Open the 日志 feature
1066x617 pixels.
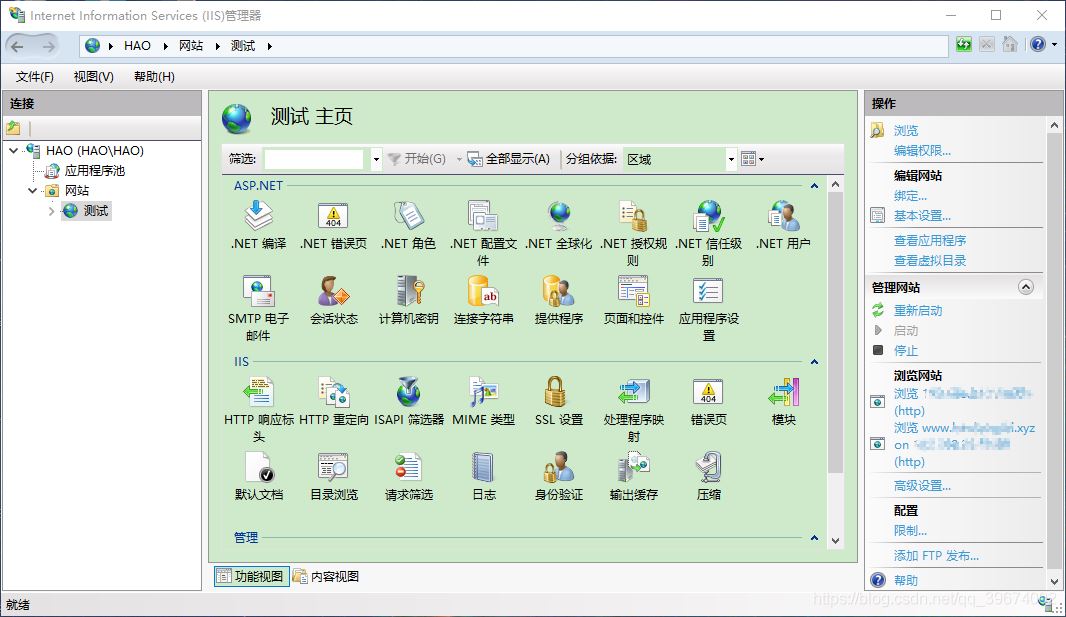point(483,476)
